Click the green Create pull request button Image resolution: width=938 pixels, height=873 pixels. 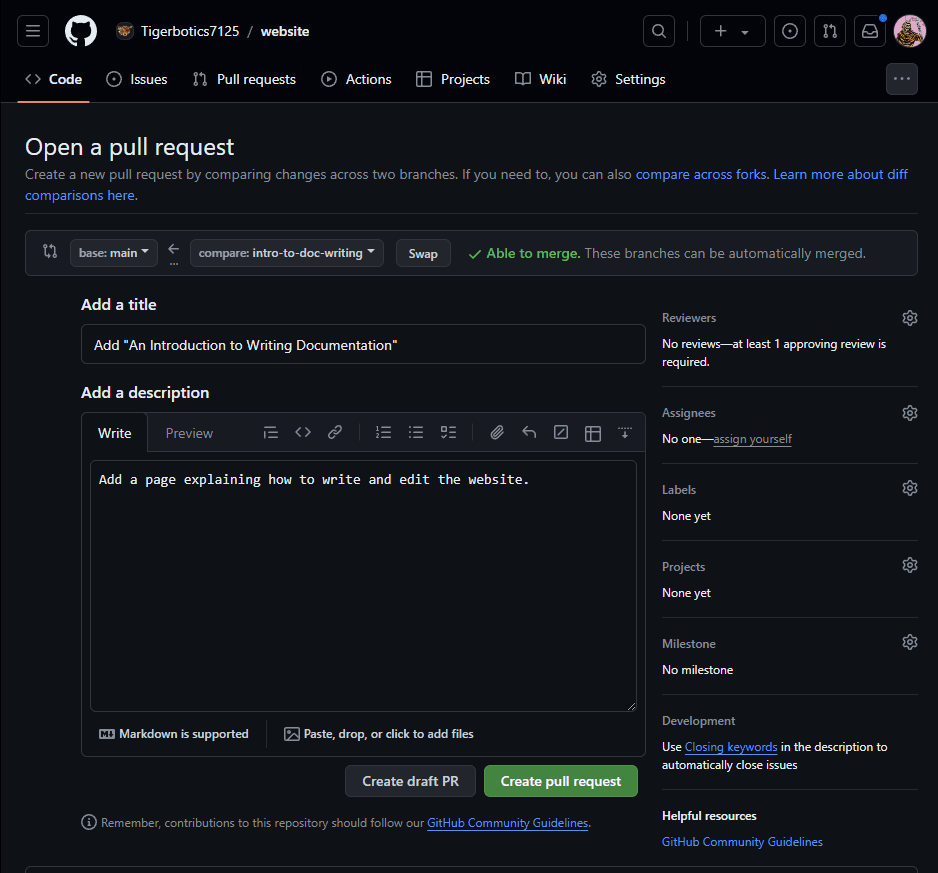tap(560, 781)
